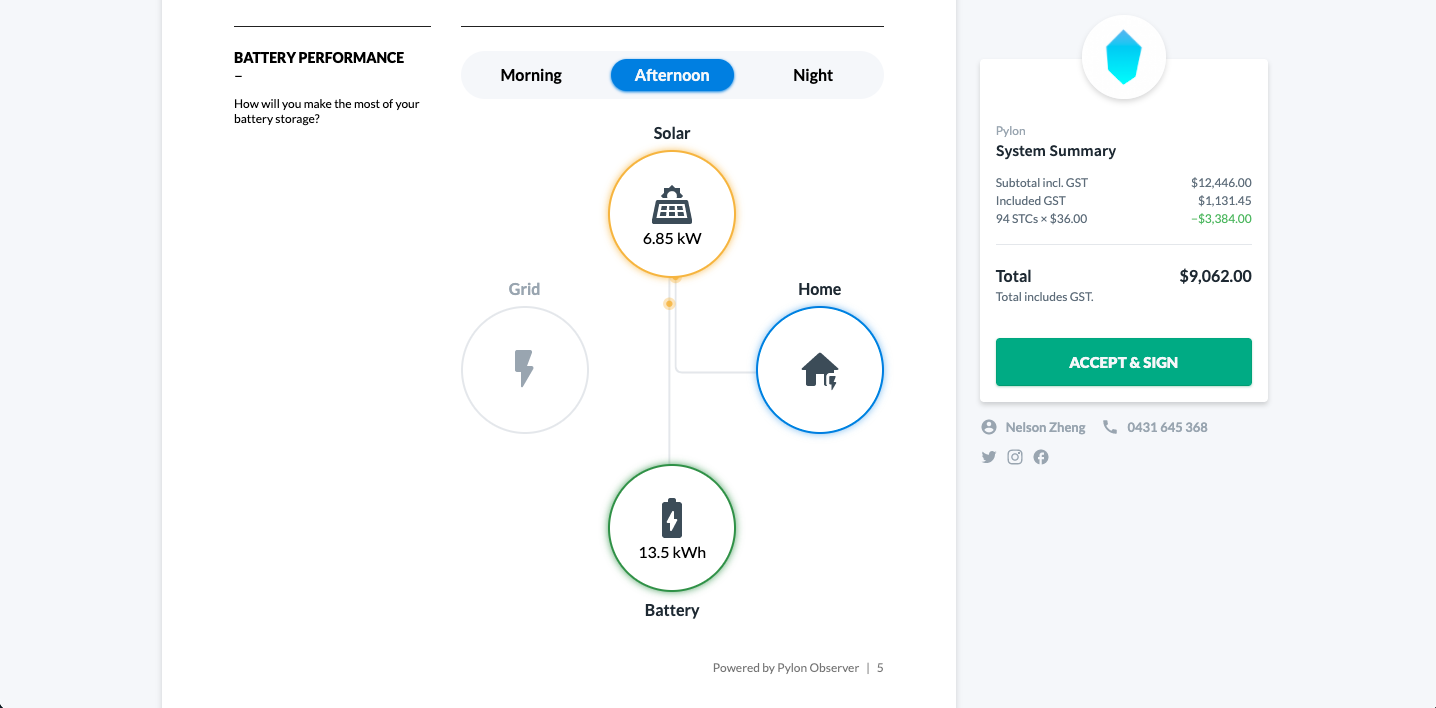Select the Solar panel node icon

(x=672, y=206)
